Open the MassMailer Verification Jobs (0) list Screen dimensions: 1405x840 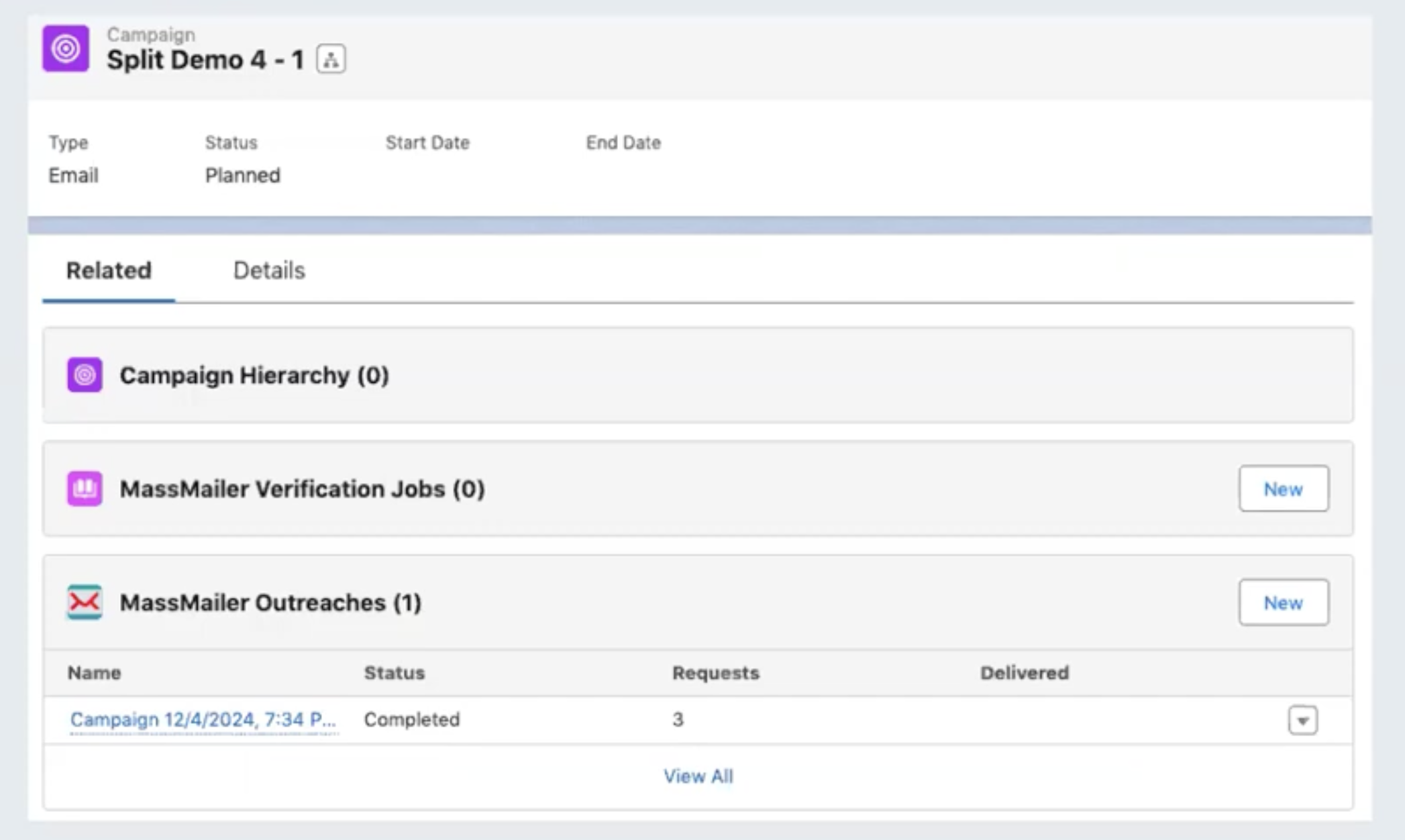pyautogui.click(x=303, y=488)
